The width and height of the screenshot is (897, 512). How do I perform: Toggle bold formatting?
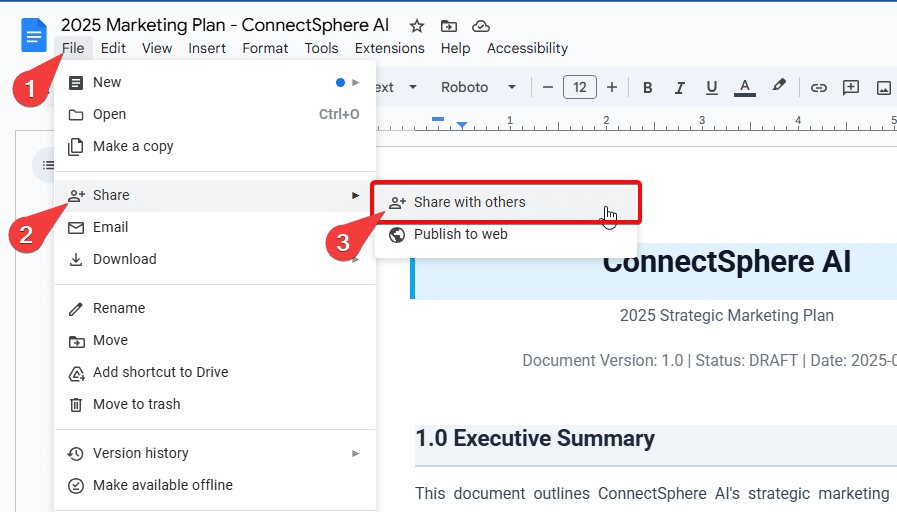(648, 88)
